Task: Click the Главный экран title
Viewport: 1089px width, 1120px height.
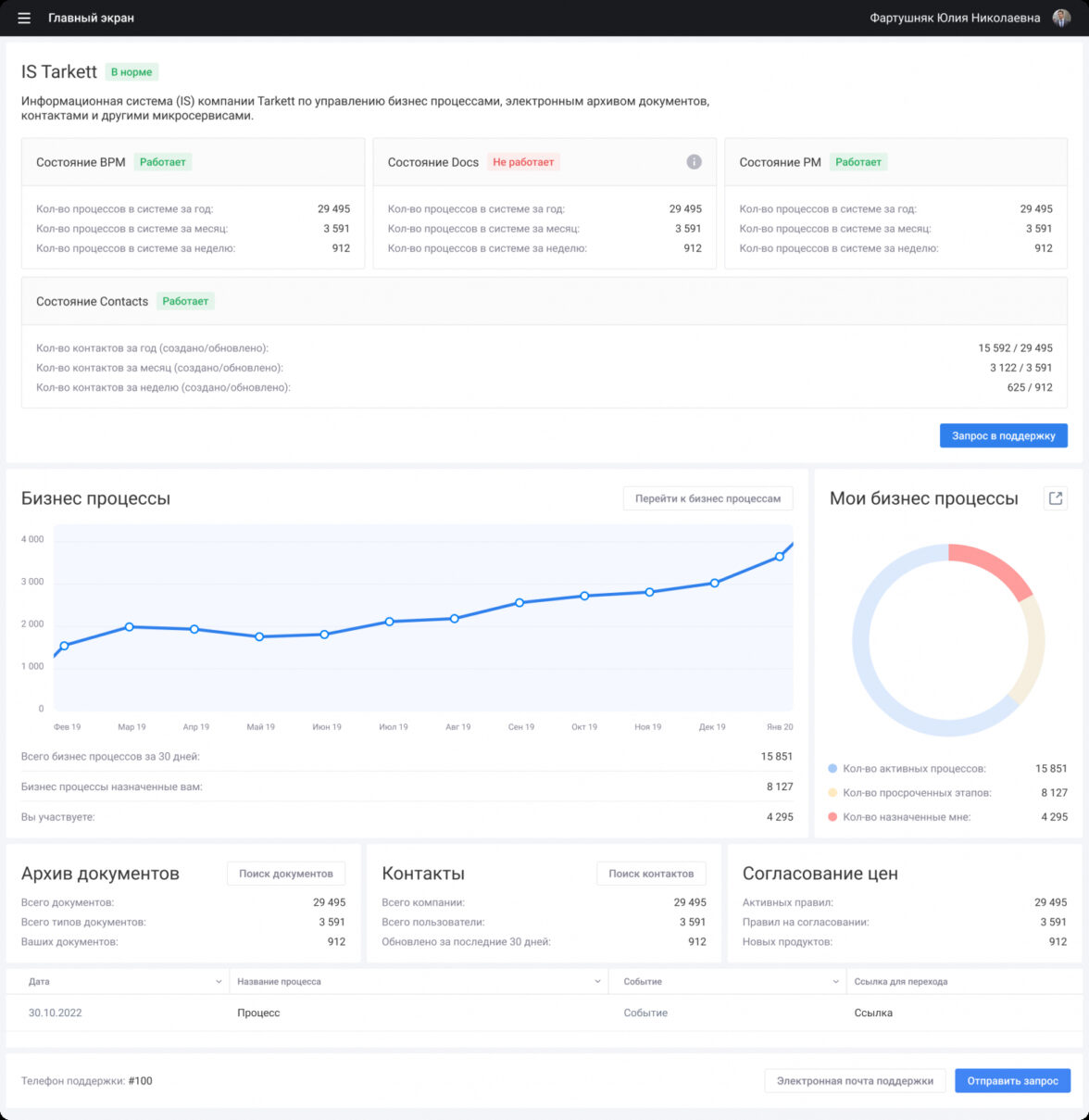Action: (91, 18)
